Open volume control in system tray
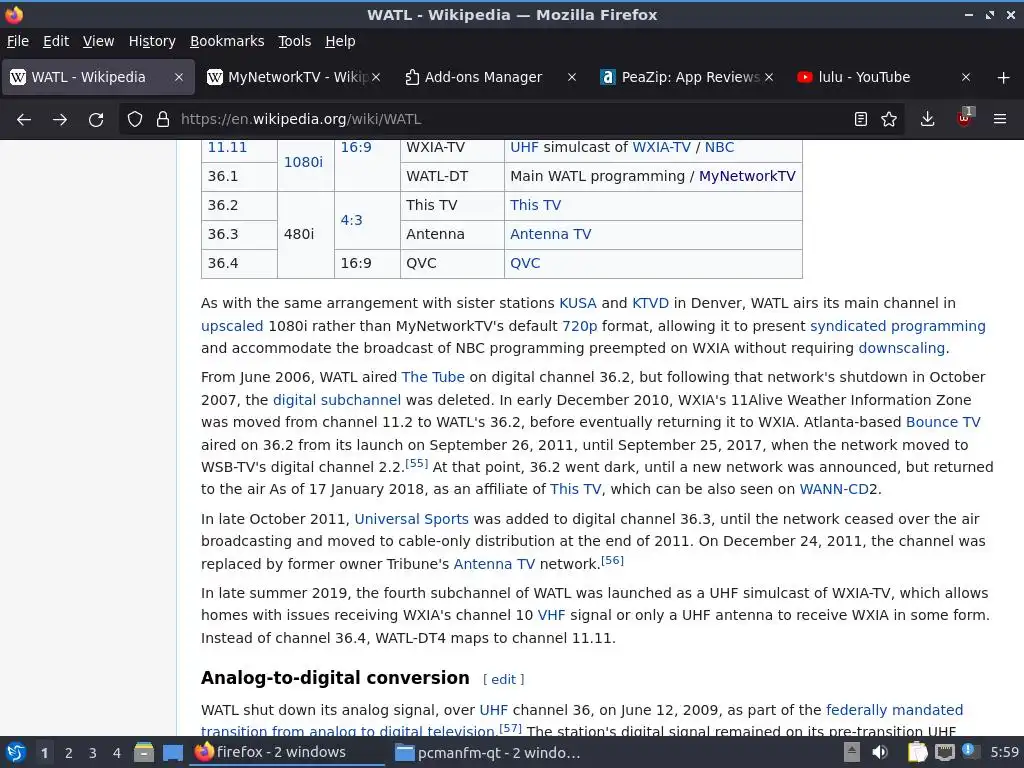Viewport: 1024px width, 768px height. pyautogui.click(x=880, y=752)
